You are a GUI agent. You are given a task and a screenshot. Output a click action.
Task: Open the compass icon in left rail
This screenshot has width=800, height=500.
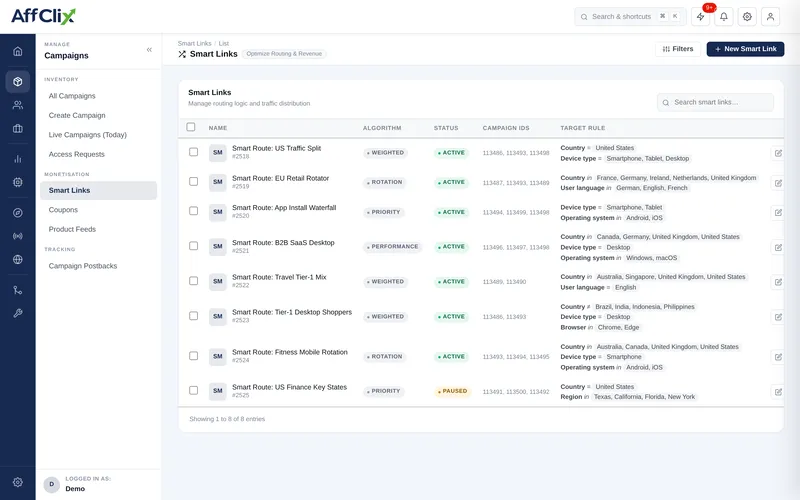(x=18, y=213)
